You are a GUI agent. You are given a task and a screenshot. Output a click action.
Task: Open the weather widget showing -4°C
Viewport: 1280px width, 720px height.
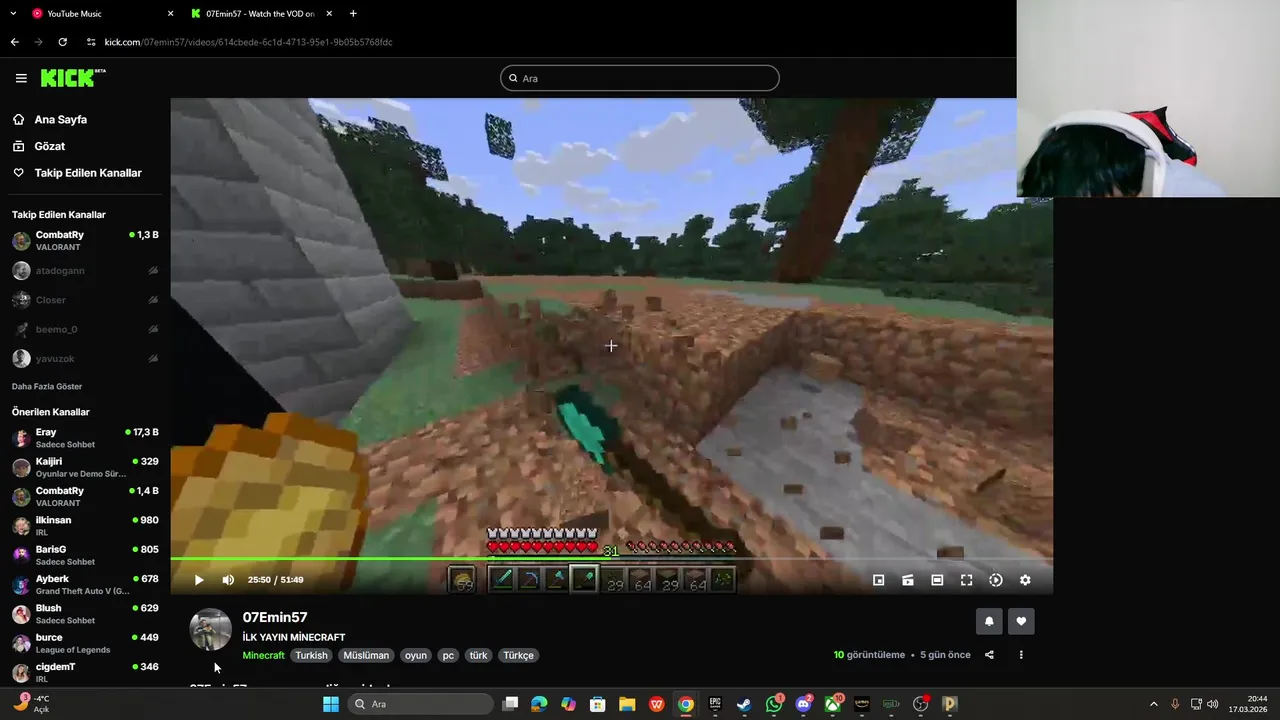point(32,703)
